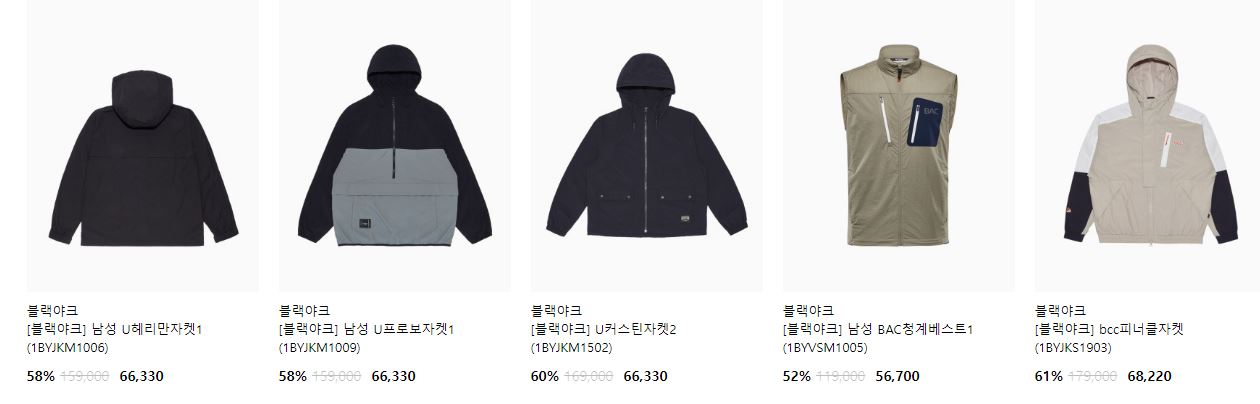Image resolution: width=1260 pixels, height=404 pixels.
Task: Click the U커스틴자켓2 product title
Action: pos(604,329)
